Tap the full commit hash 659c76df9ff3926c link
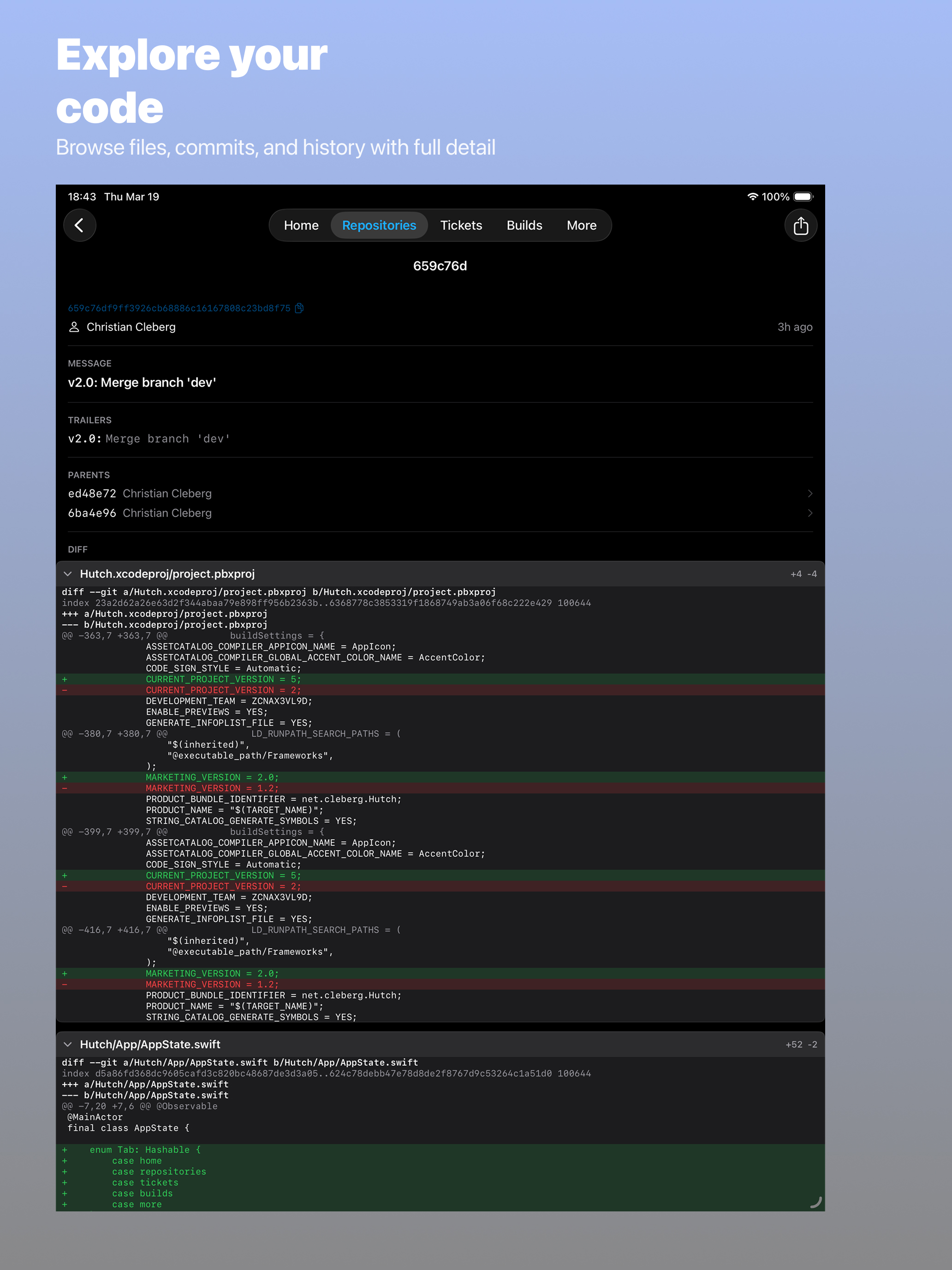This screenshot has height=1270, width=952. point(179,308)
